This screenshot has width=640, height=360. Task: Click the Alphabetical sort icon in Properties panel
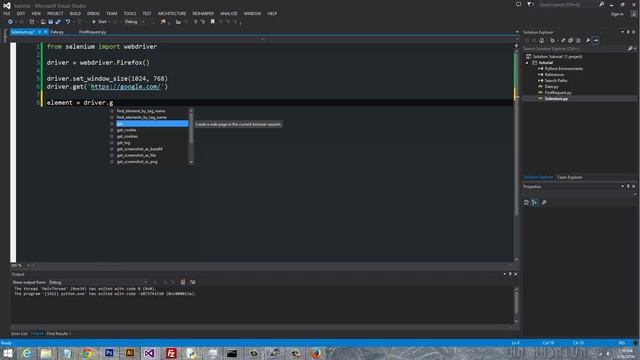[534, 202]
